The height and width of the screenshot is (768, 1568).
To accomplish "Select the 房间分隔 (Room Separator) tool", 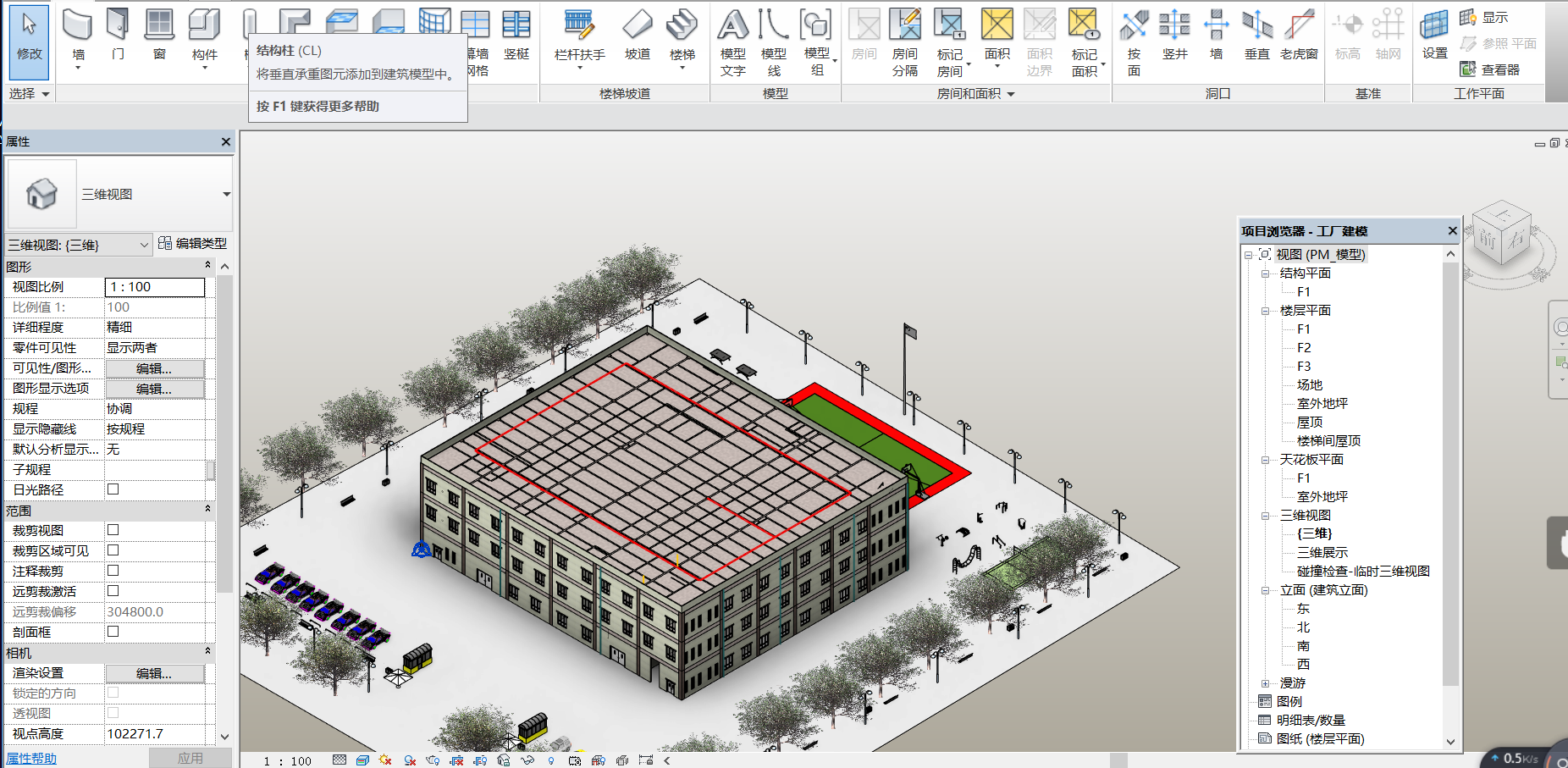I will 905,42.
